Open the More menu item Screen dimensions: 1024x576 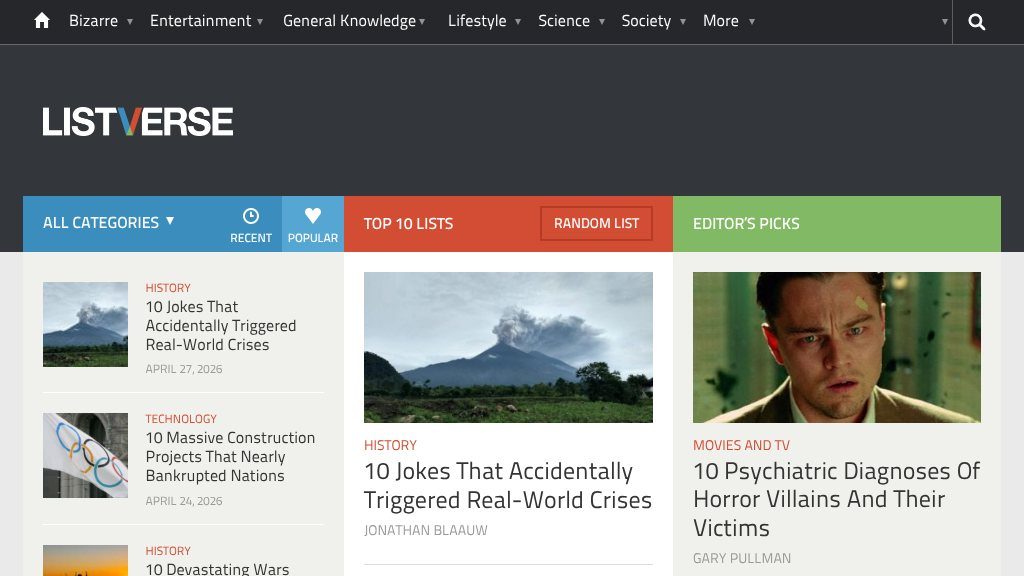[721, 21]
